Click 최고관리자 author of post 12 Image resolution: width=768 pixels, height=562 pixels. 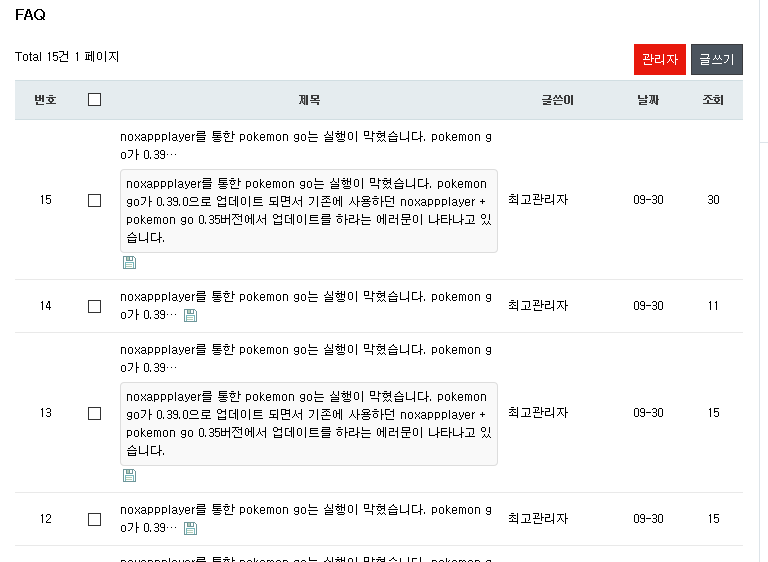pyautogui.click(x=538, y=518)
